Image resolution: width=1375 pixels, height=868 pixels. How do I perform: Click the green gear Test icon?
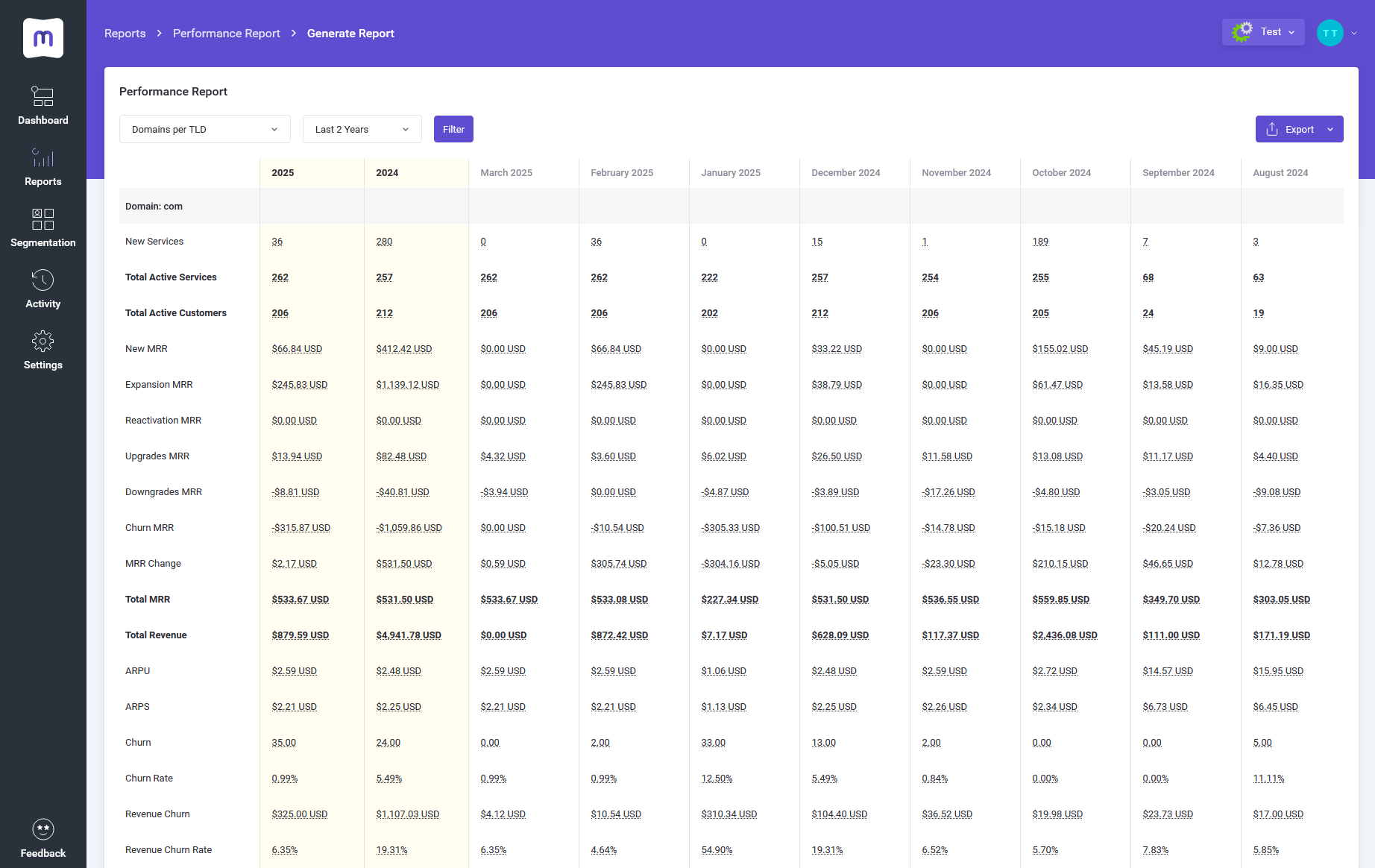pyautogui.click(x=1242, y=32)
